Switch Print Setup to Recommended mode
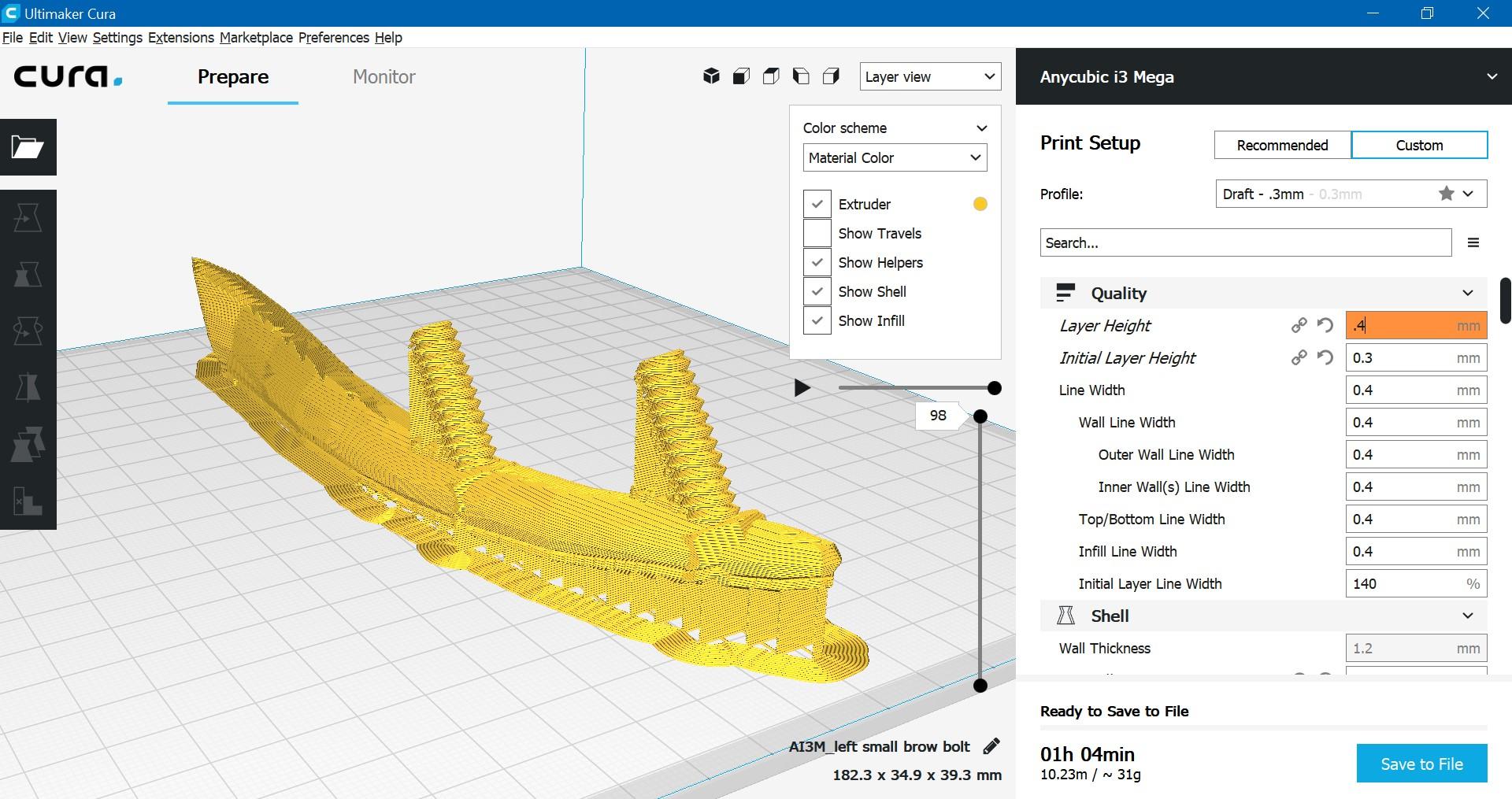1512x799 pixels. pos(1282,145)
